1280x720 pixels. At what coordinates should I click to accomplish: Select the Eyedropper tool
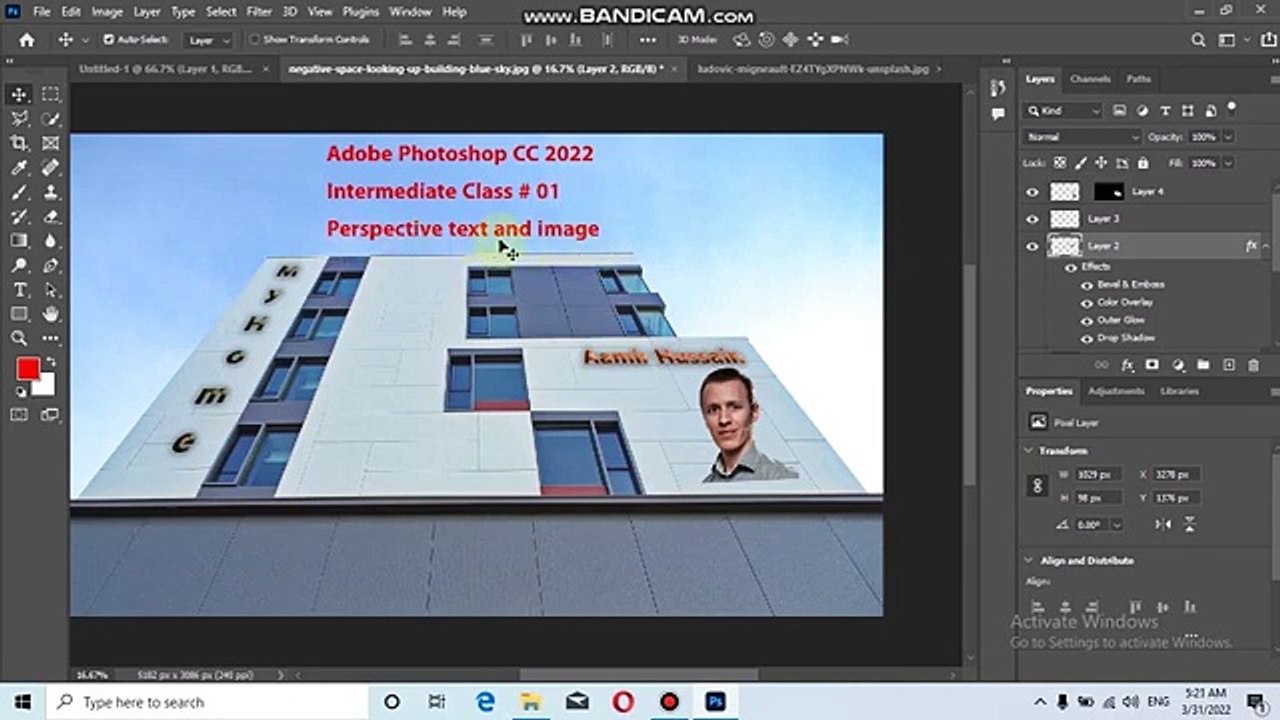pyautogui.click(x=19, y=168)
